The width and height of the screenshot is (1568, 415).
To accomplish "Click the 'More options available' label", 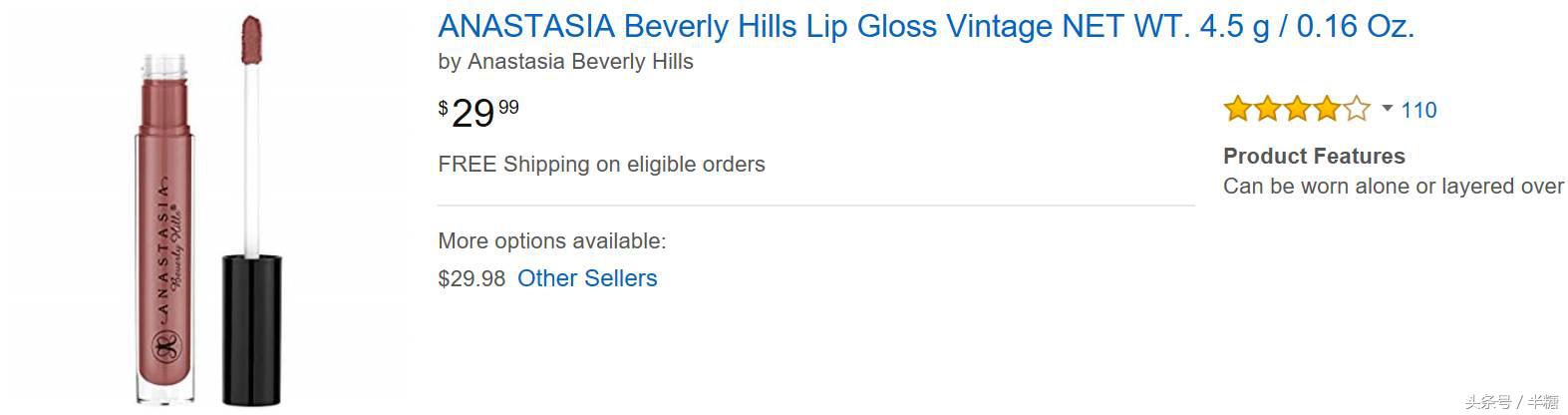I will [551, 241].
